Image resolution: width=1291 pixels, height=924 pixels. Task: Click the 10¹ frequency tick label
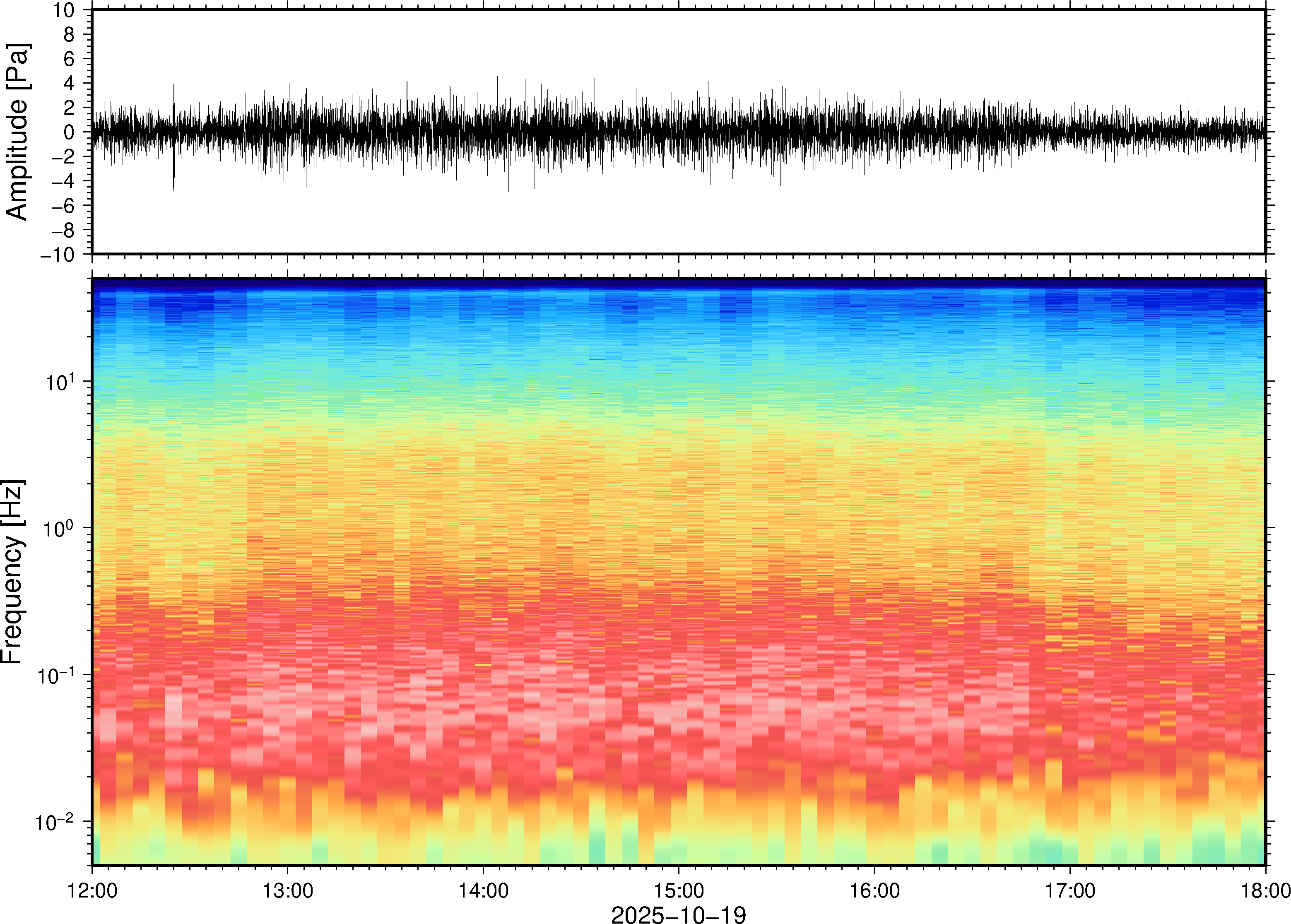(60, 381)
